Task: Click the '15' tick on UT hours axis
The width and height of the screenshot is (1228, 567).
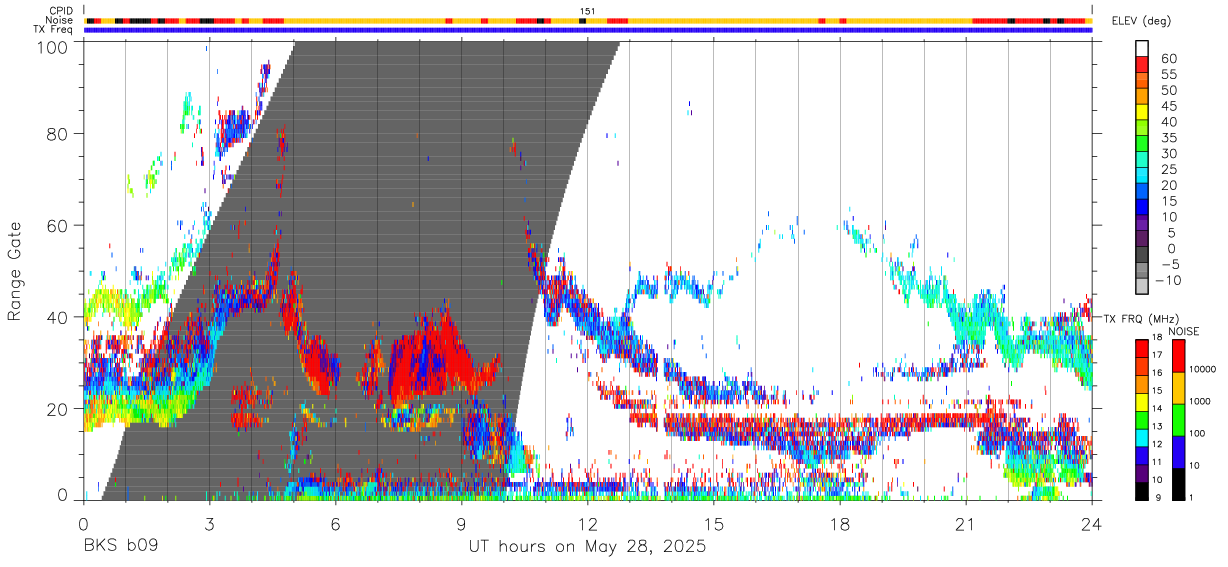Action: (714, 524)
